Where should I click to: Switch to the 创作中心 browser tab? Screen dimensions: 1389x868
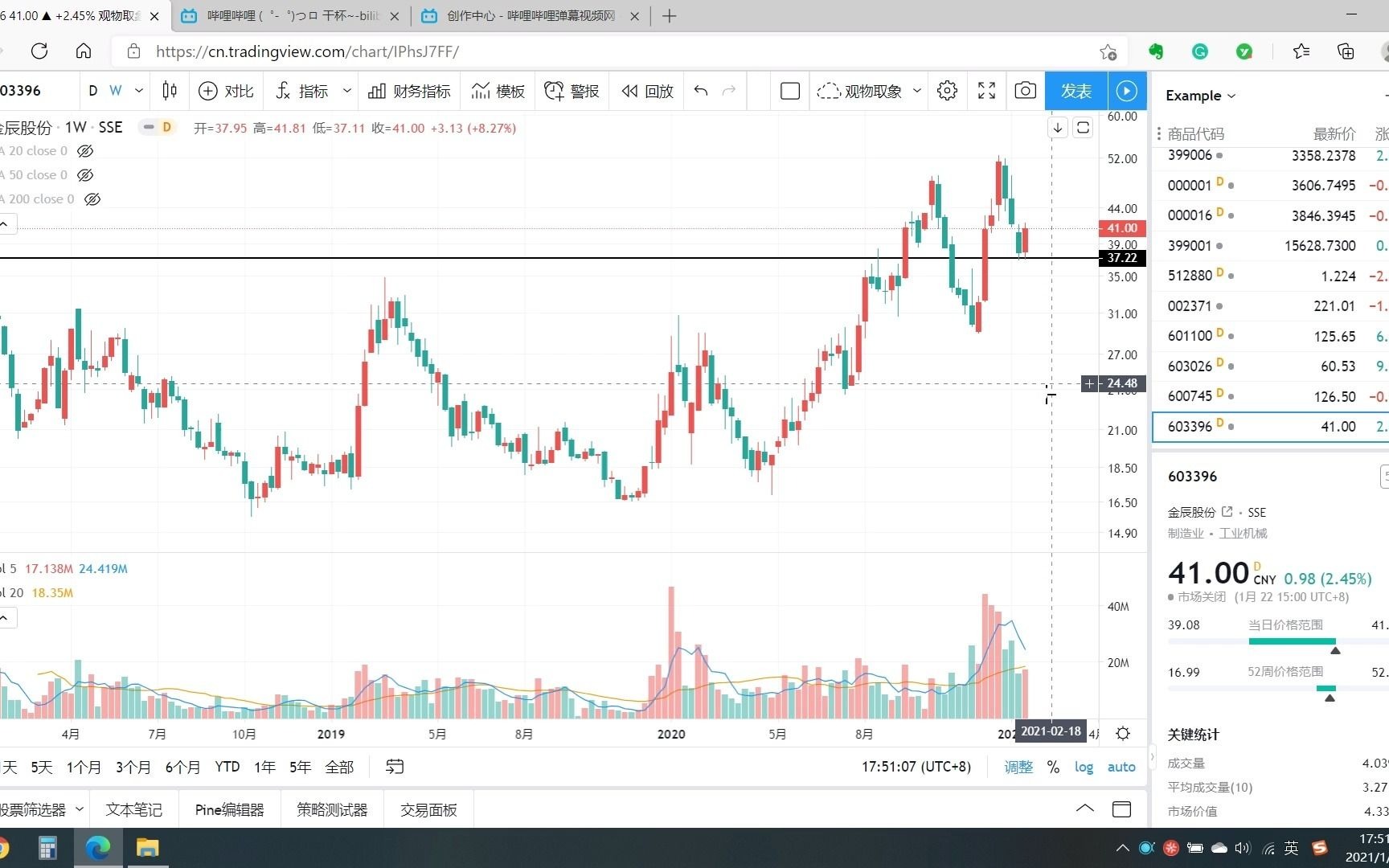pos(531,16)
